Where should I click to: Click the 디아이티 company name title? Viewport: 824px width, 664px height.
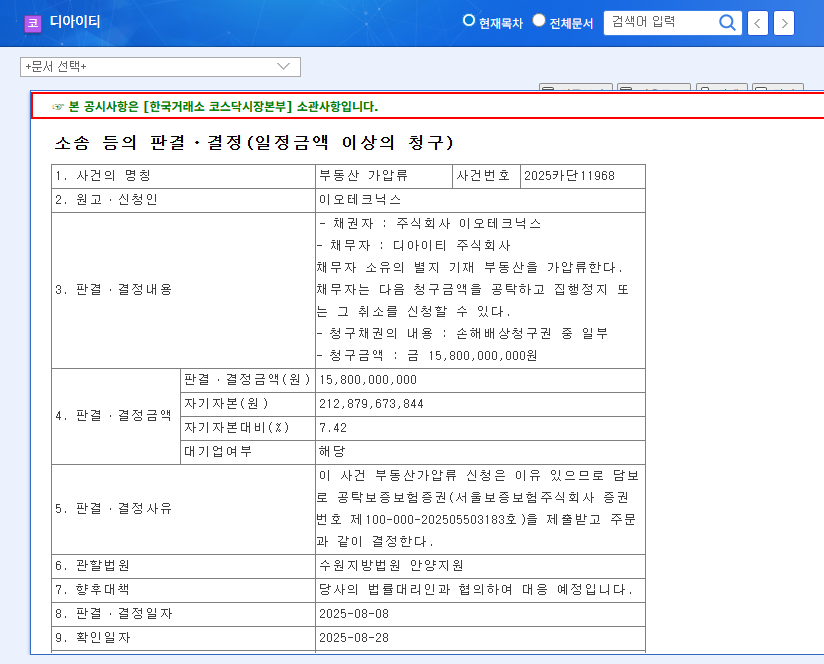coord(75,22)
